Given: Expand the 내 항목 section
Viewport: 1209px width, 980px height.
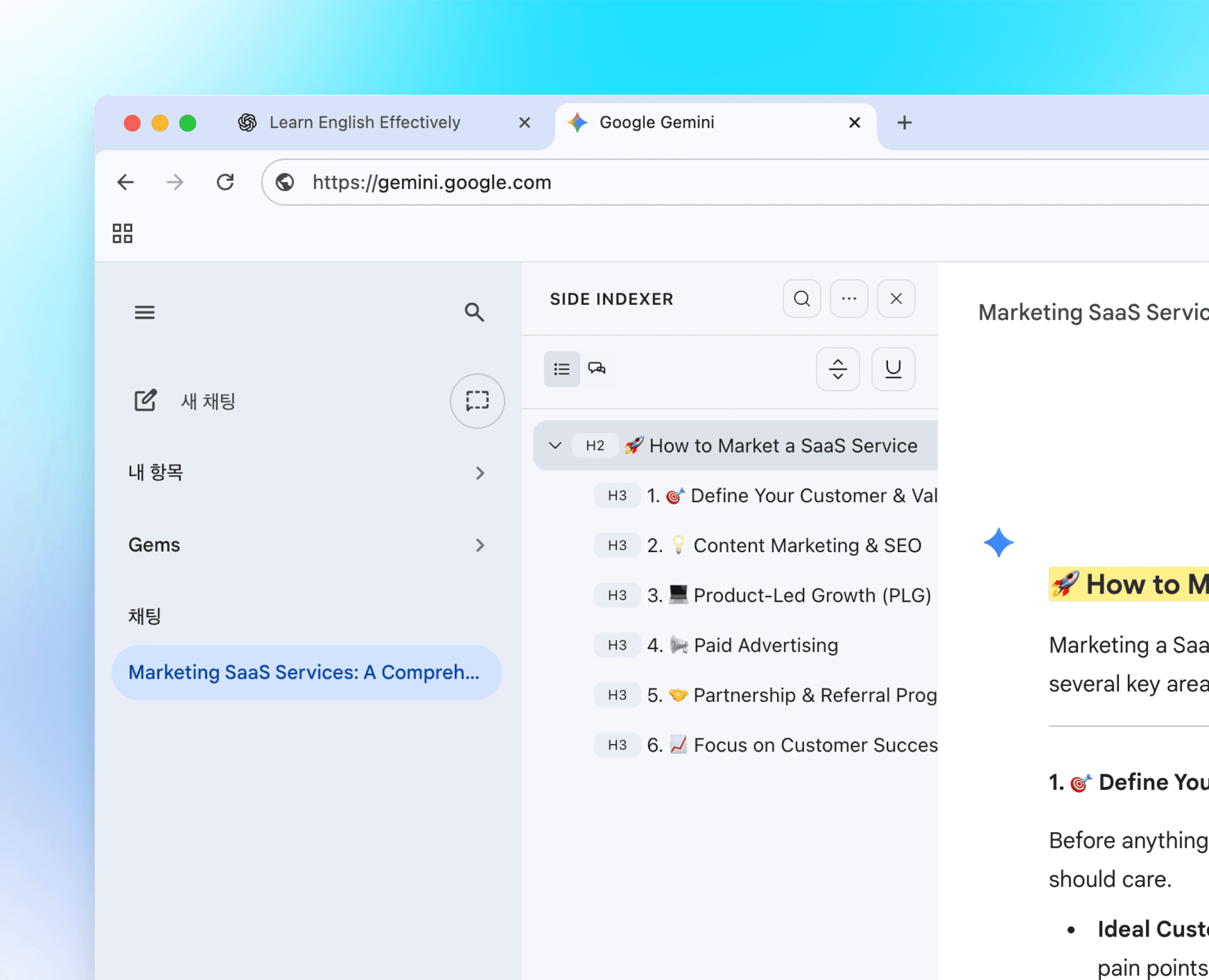Looking at the screenshot, I should [x=480, y=473].
